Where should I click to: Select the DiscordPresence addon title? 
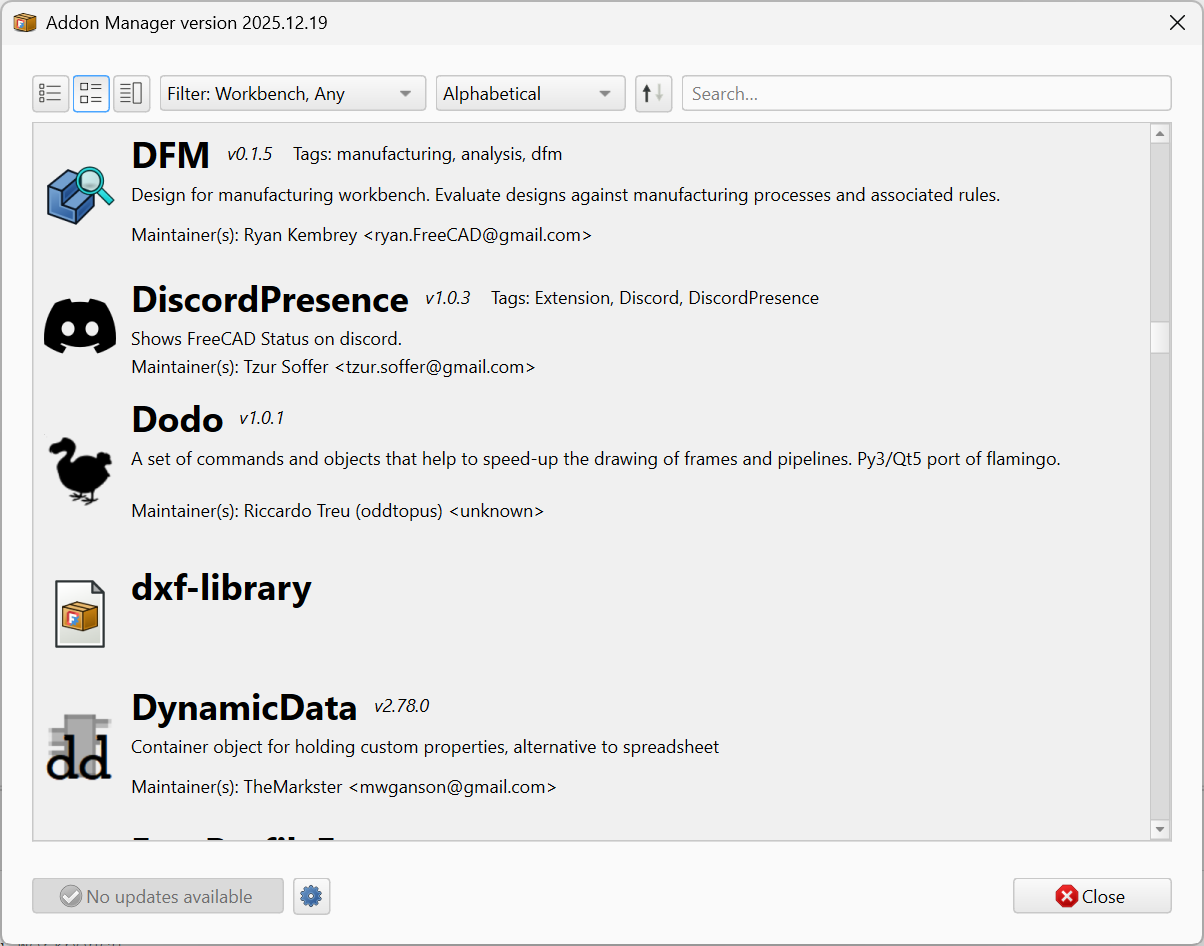point(270,299)
